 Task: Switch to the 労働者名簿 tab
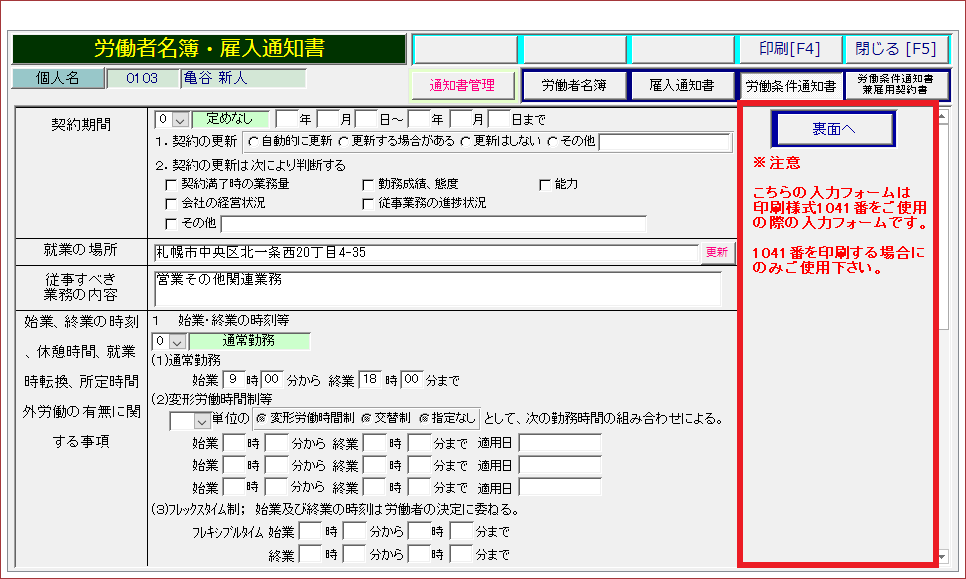[574, 86]
